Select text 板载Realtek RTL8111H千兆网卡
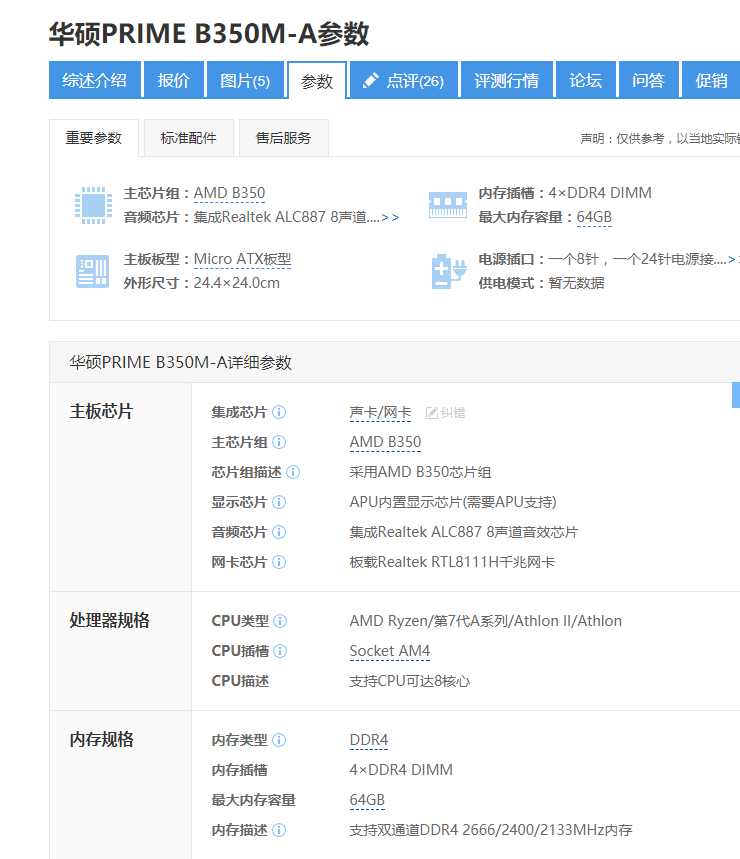This screenshot has width=740, height=859. (x=452, y=562)
